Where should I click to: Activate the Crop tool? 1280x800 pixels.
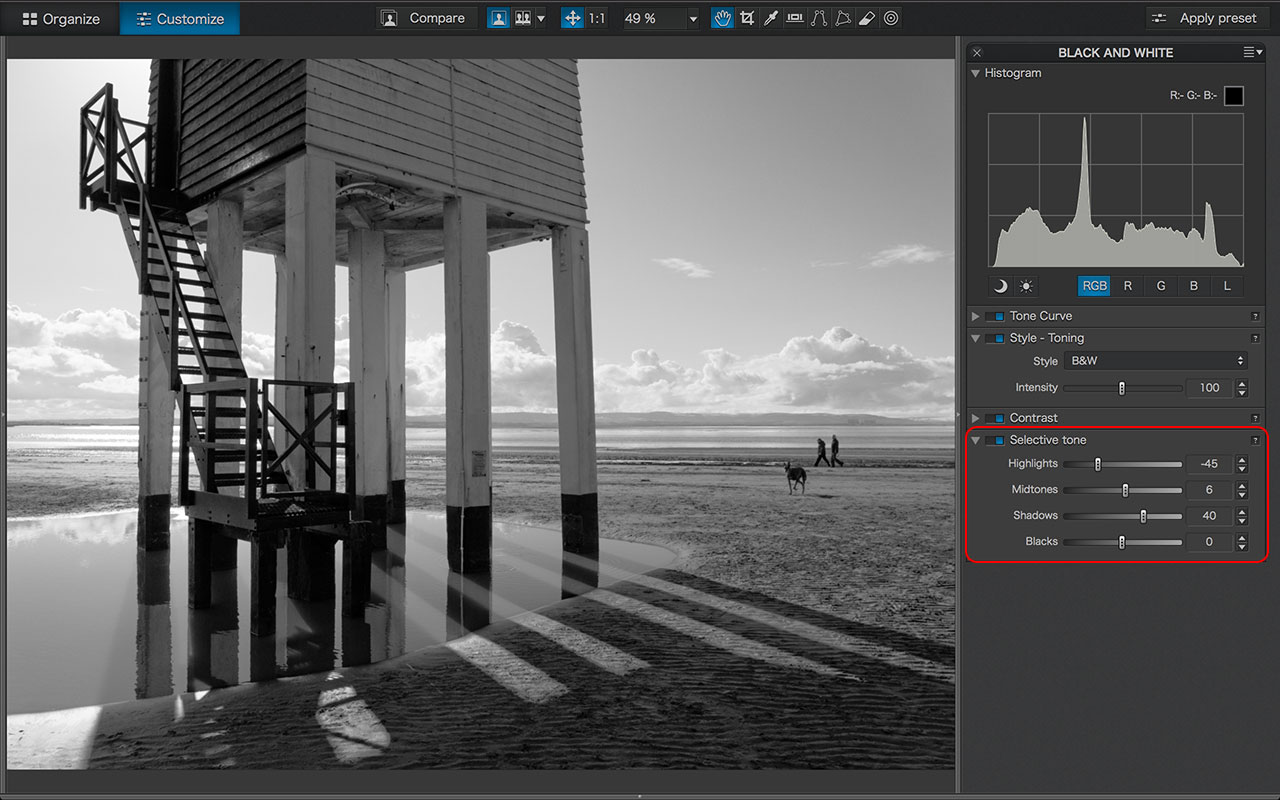point(746,18)
